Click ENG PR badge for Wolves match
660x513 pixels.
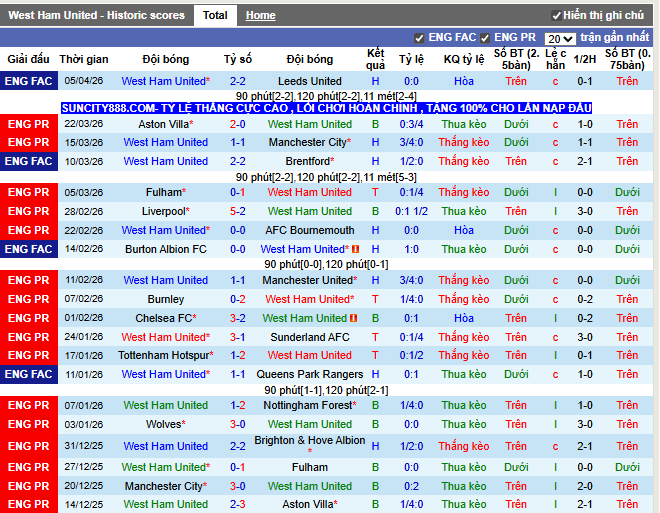coord(28,424)
